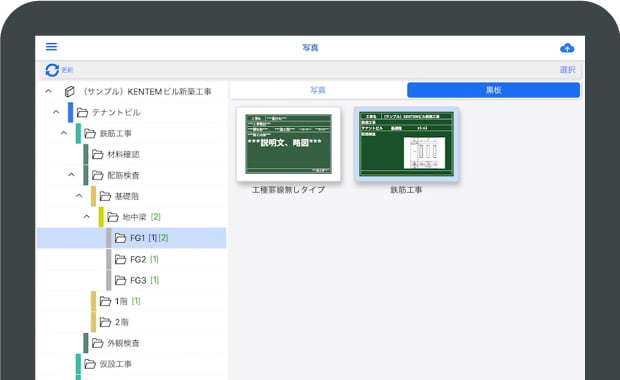Select the 外観検査 tree label

point(123,343)
